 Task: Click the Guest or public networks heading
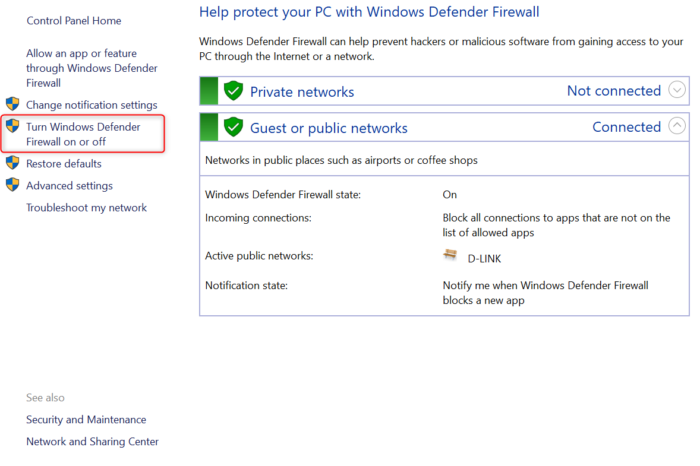point(329,129)
